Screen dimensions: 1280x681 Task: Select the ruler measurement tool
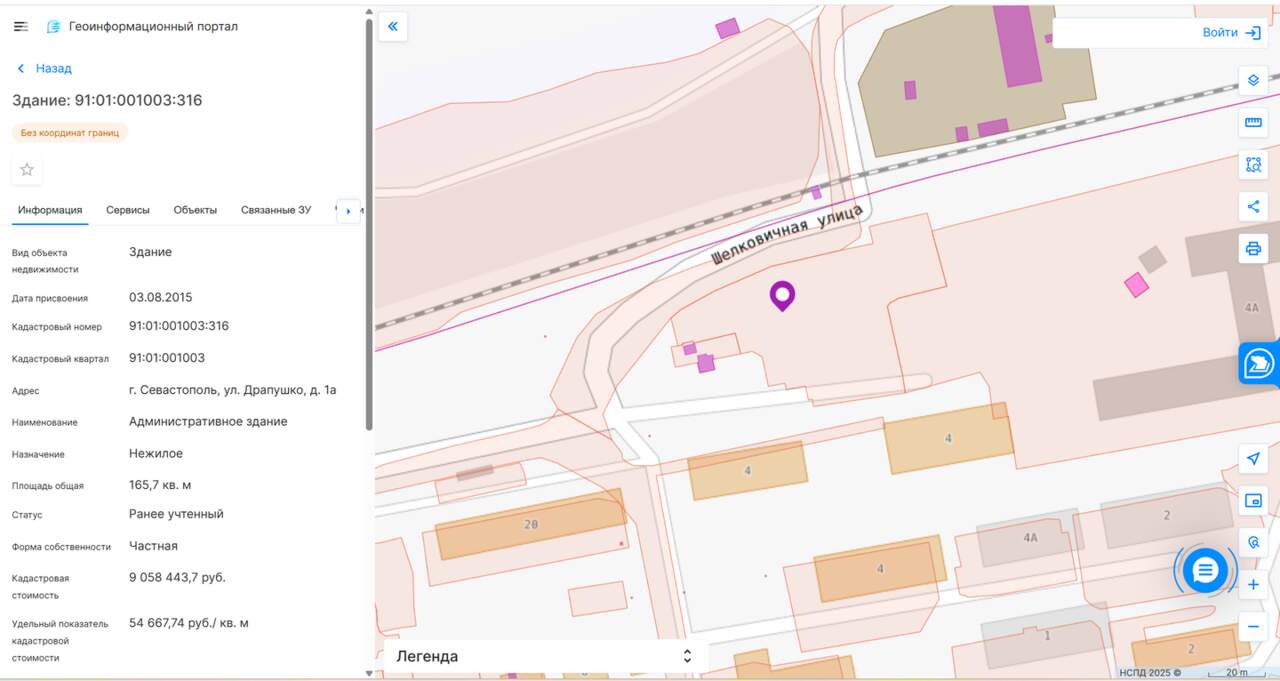[x=1253, y=123]
